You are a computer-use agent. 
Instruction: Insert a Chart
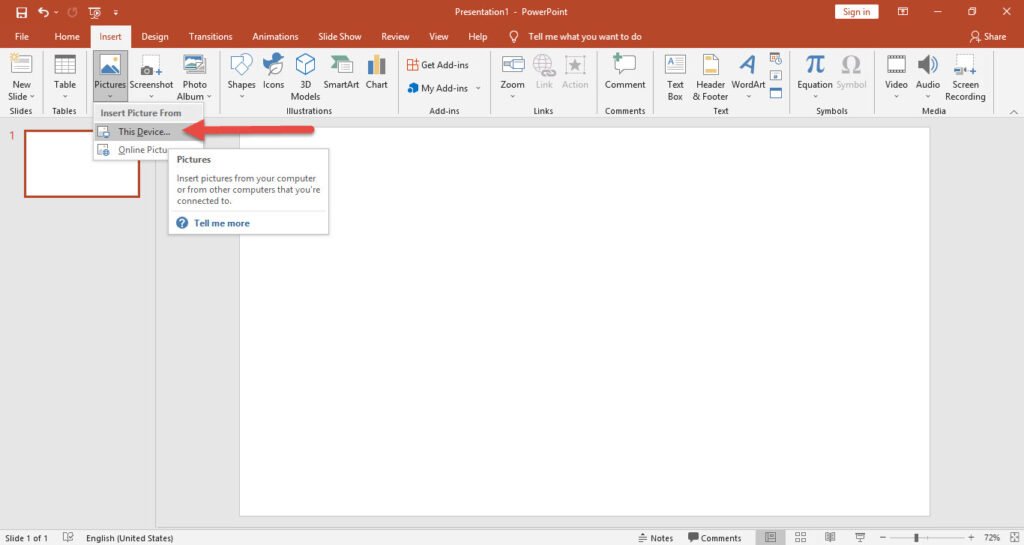[376, 72]
